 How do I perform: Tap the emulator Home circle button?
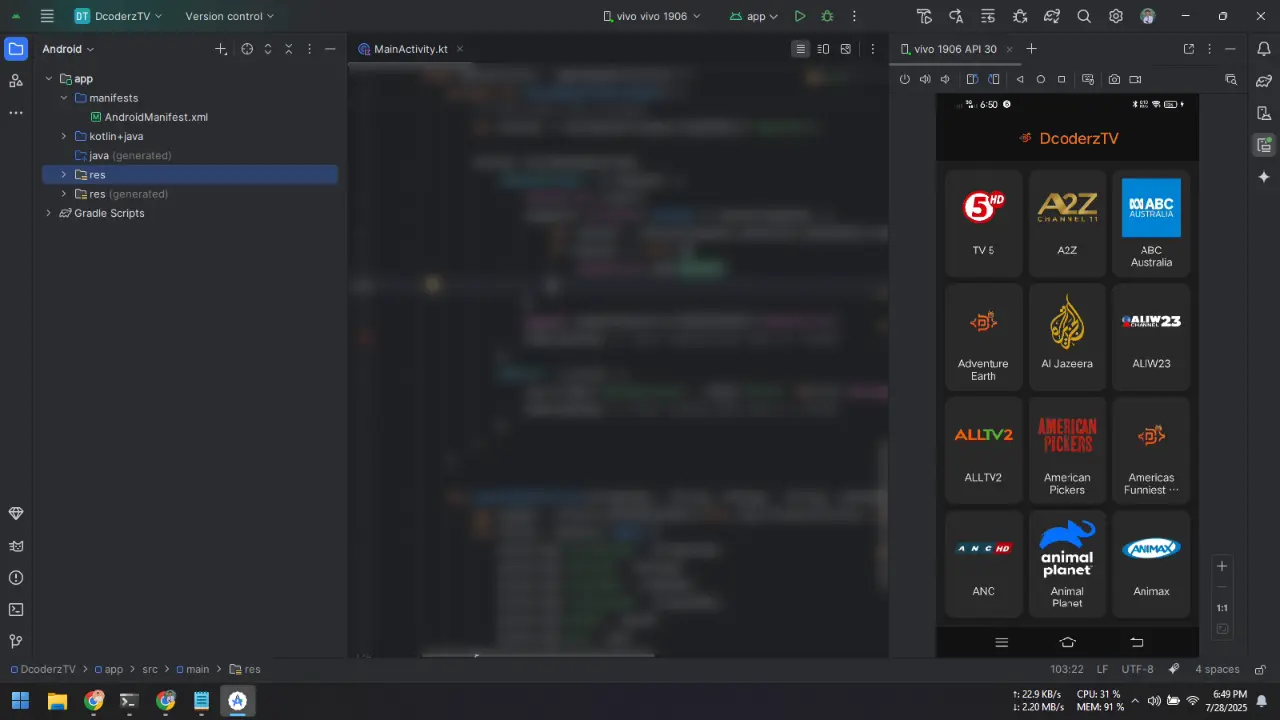[x=1041, y=79]
